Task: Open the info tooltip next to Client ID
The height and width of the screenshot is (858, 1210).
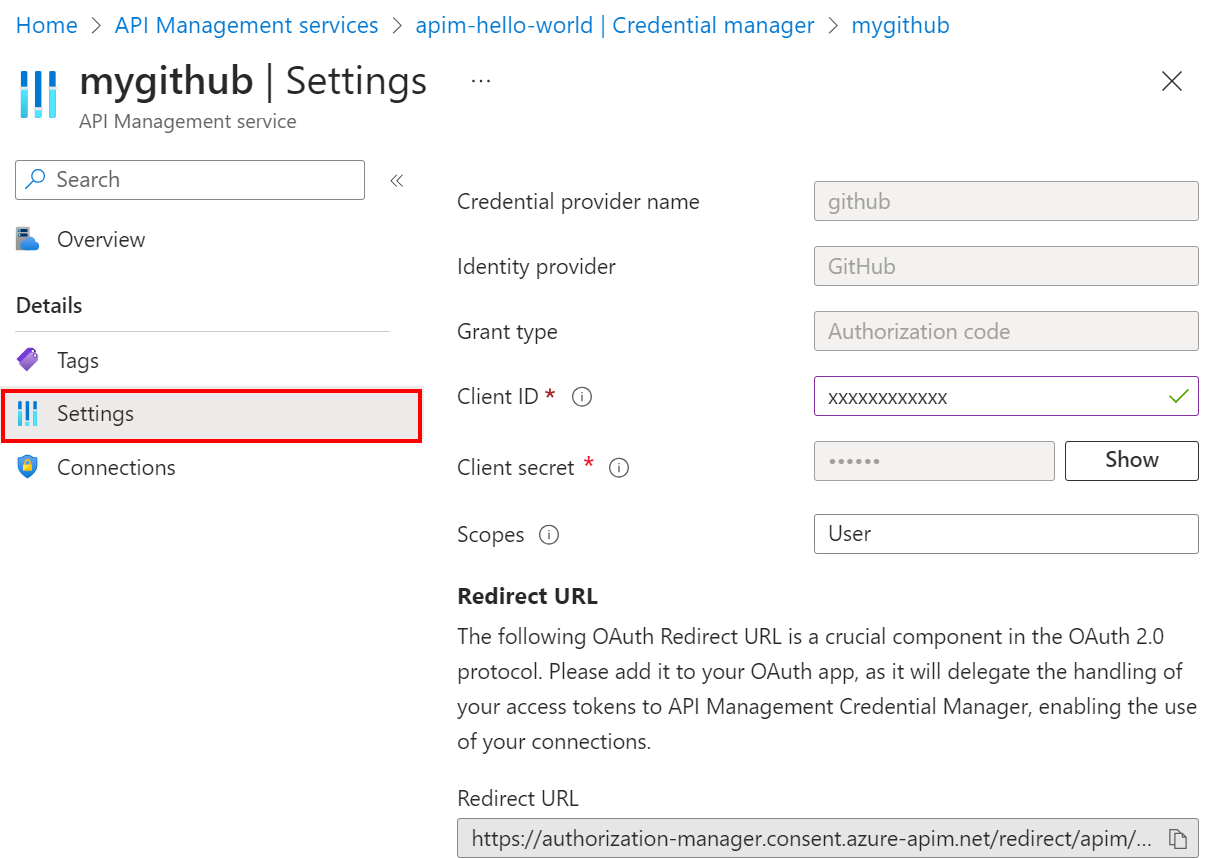Action: 581,396
